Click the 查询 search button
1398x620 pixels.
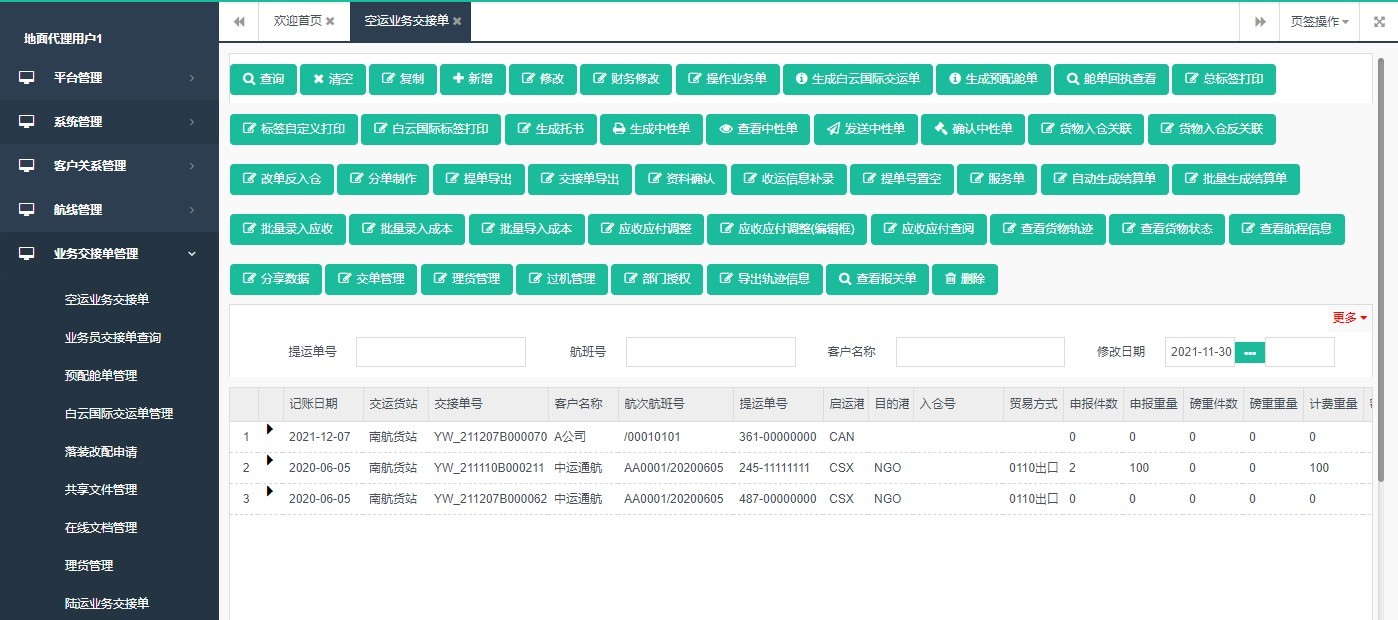tap(263, 79)
